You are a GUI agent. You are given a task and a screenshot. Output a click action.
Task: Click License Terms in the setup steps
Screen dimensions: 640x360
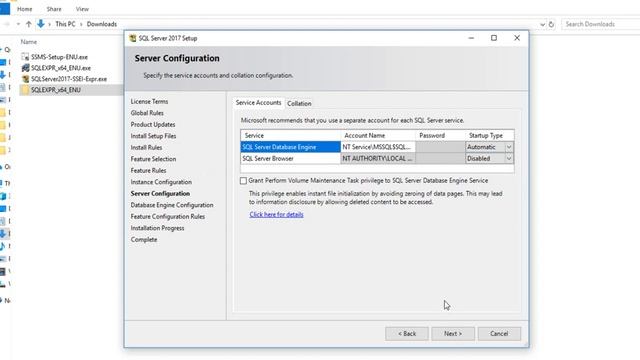(149, 102)
